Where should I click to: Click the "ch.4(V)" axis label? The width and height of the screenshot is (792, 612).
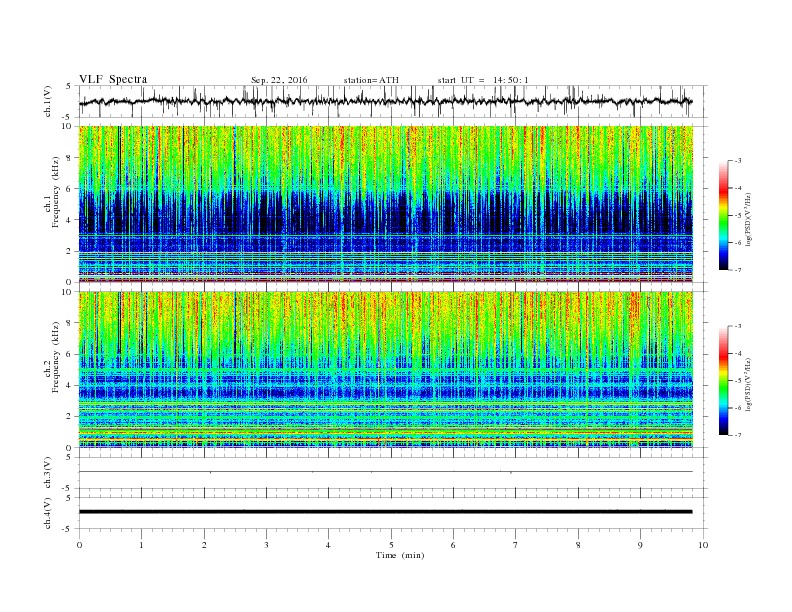pyautogui.click(x=48, y=513)
